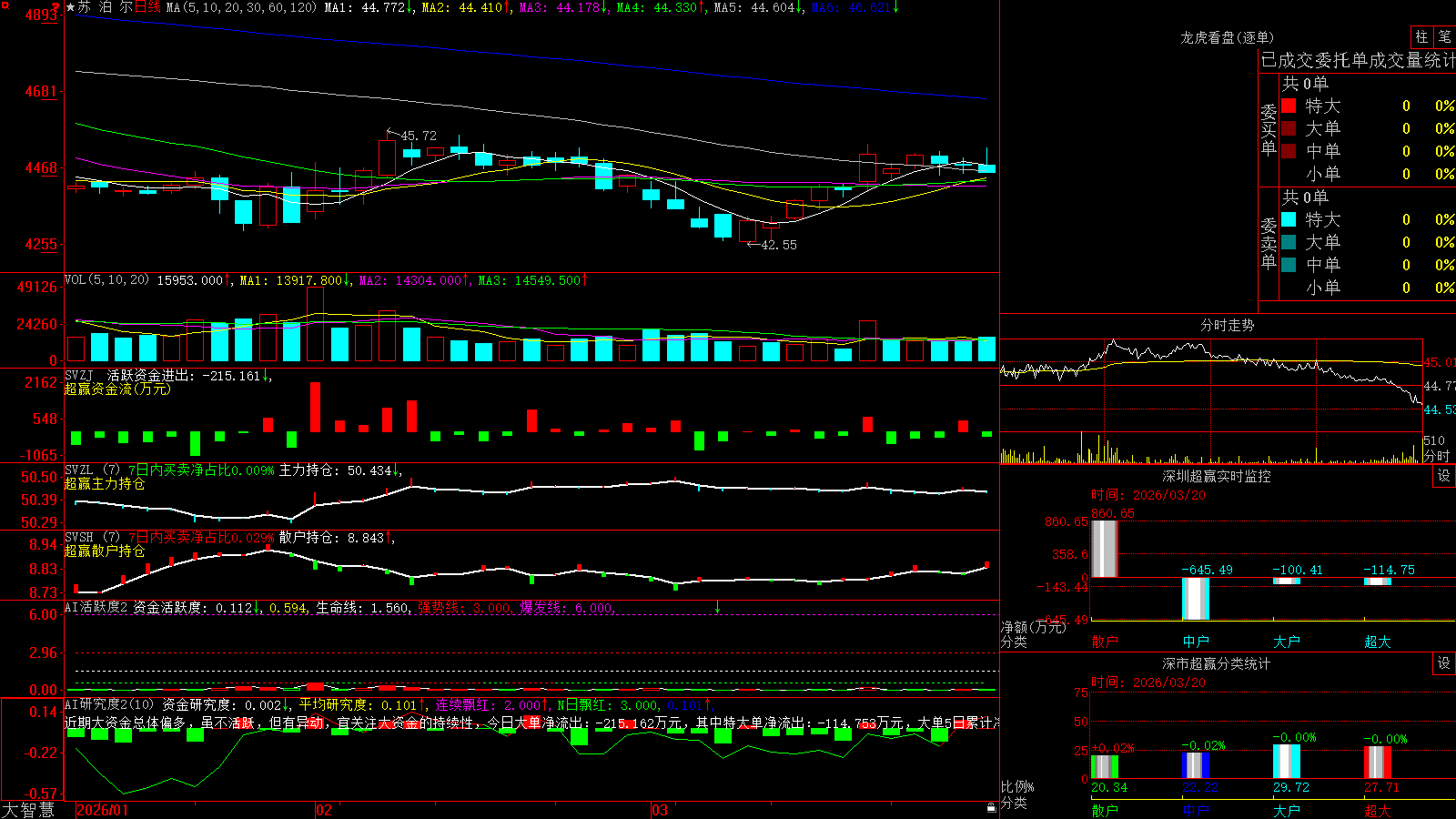Click the 分时走势 panel title
The image size is (1456, 819).
1227,325
